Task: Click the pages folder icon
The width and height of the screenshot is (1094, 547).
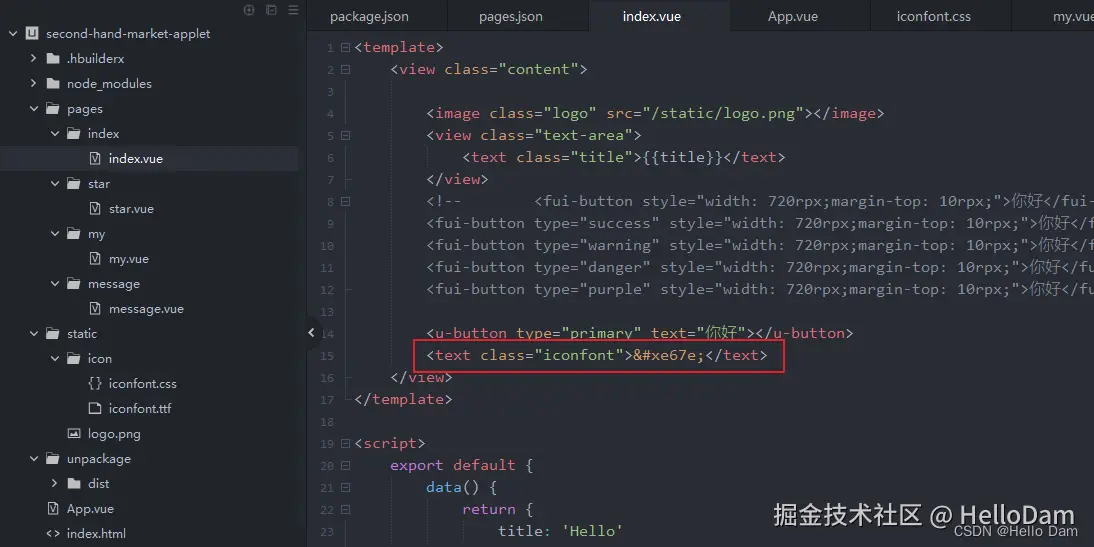Action: click(x=53, y=109)
